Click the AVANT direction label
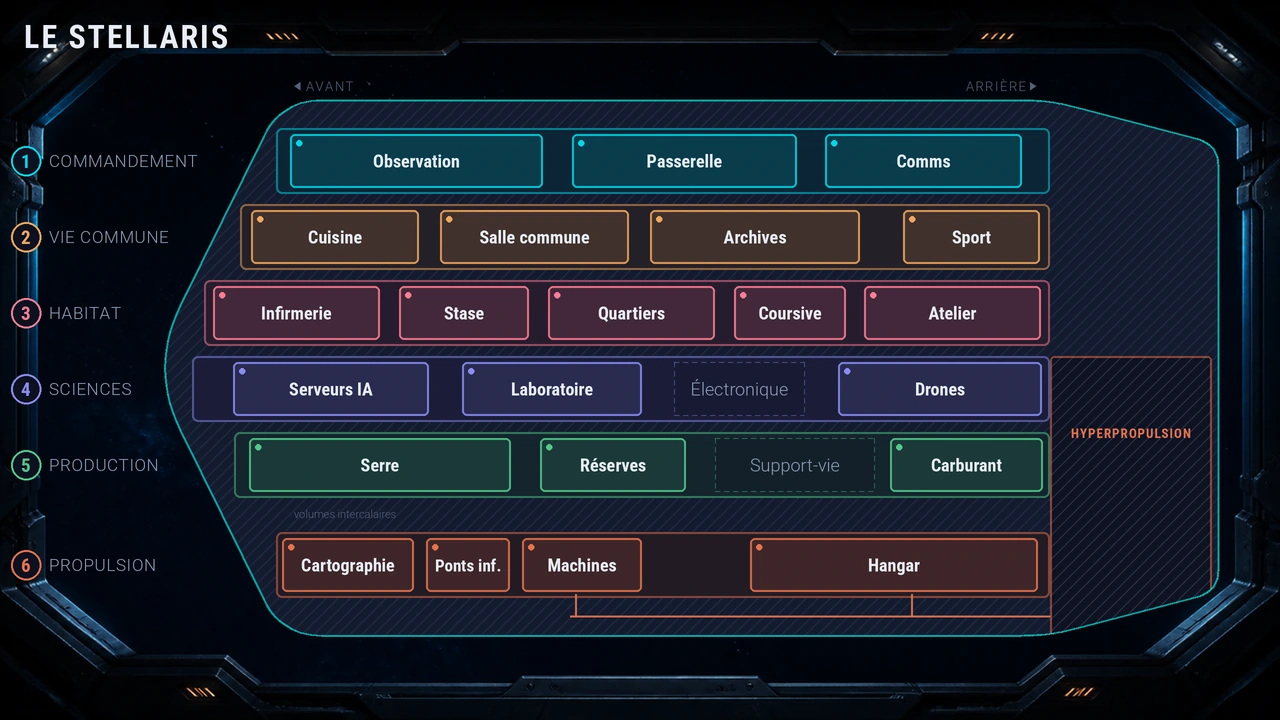1280x720 pixels. 324,86
